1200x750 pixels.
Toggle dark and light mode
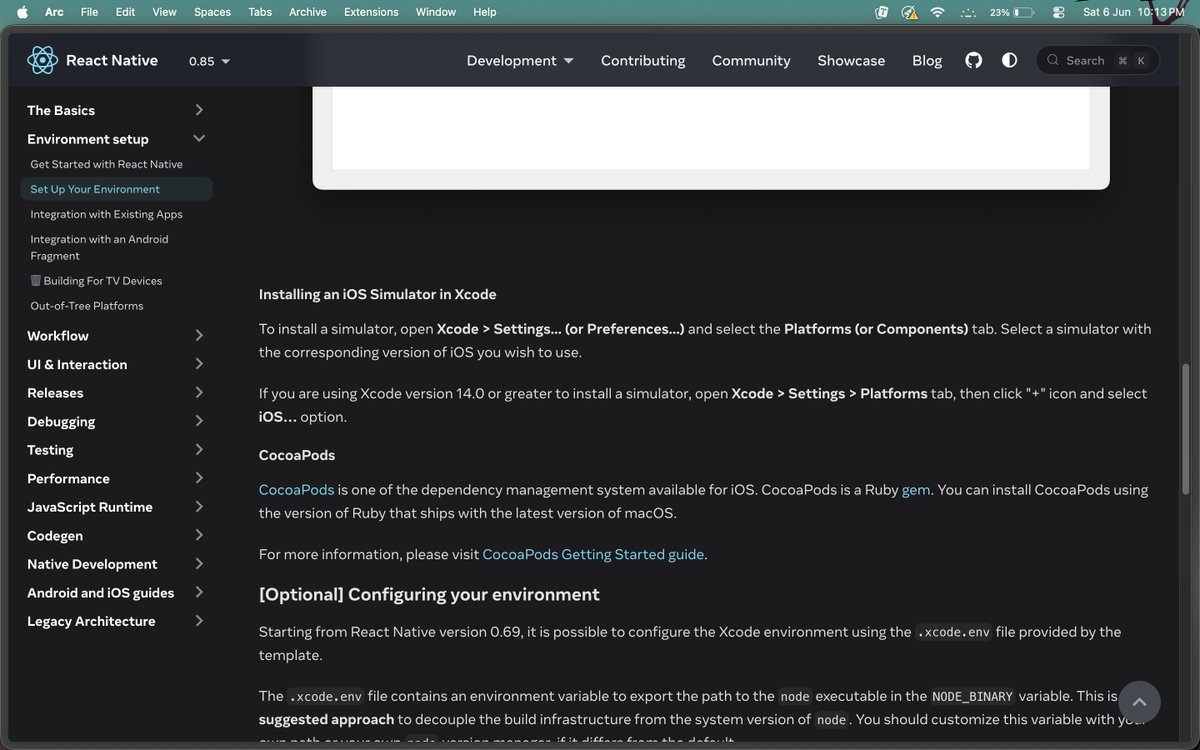(x=1009, y=60)
